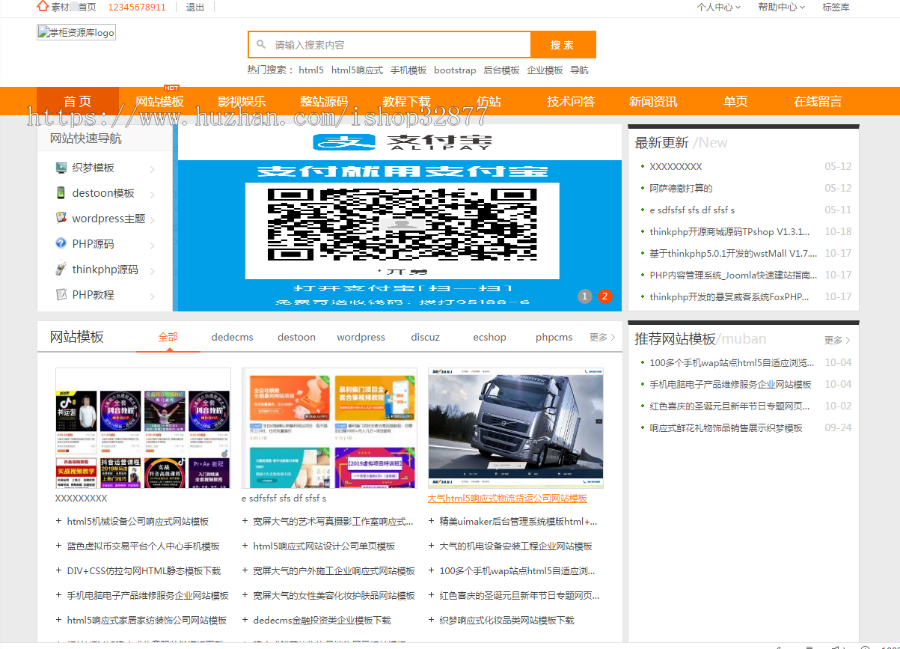
Task: Open 响应式鲜花礼物饰品销售展示织梦模板 entry
Action: pos(726,428)
